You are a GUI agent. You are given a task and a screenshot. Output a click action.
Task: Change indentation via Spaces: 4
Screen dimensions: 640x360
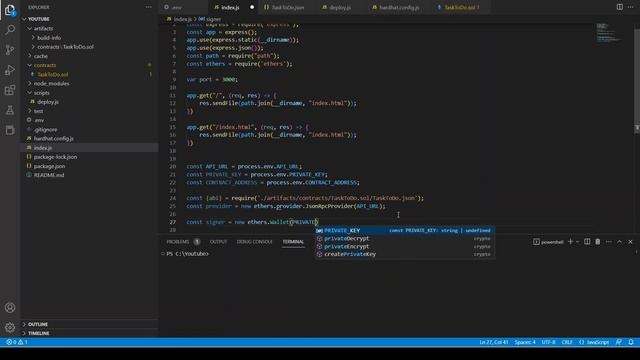pos(525,342)
